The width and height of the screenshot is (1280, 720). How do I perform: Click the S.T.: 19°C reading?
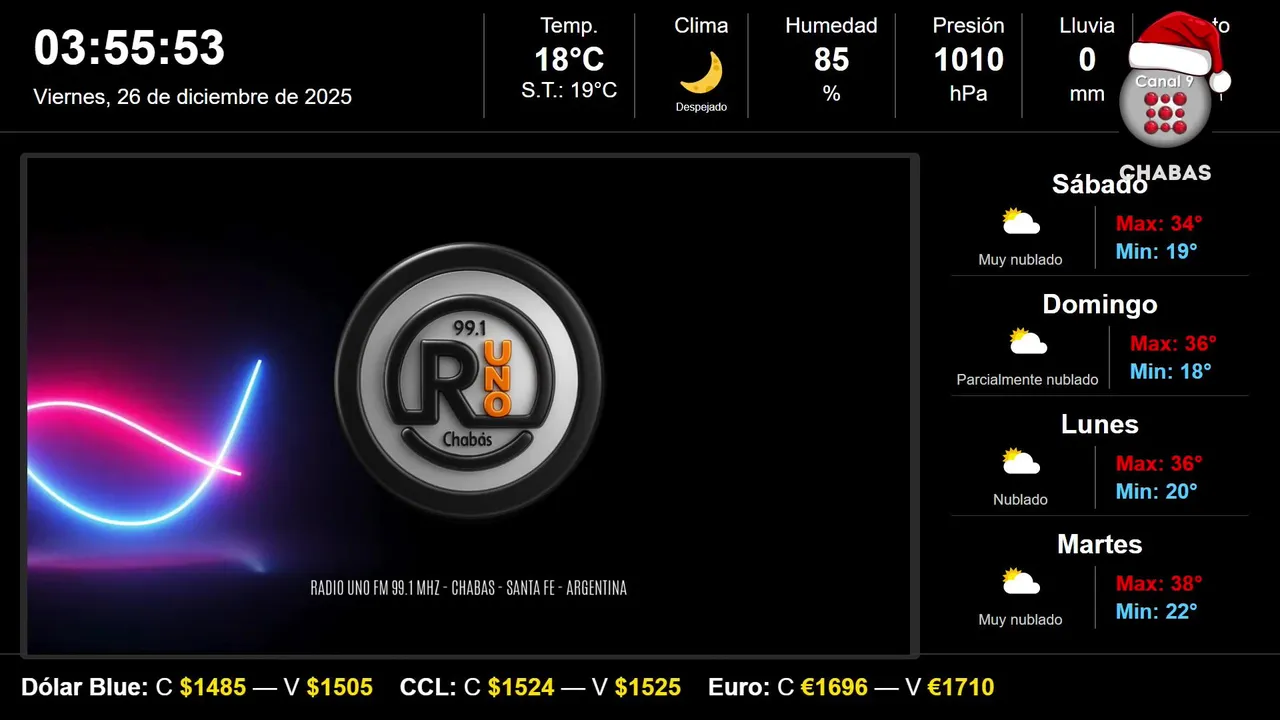tap(569, 91)
